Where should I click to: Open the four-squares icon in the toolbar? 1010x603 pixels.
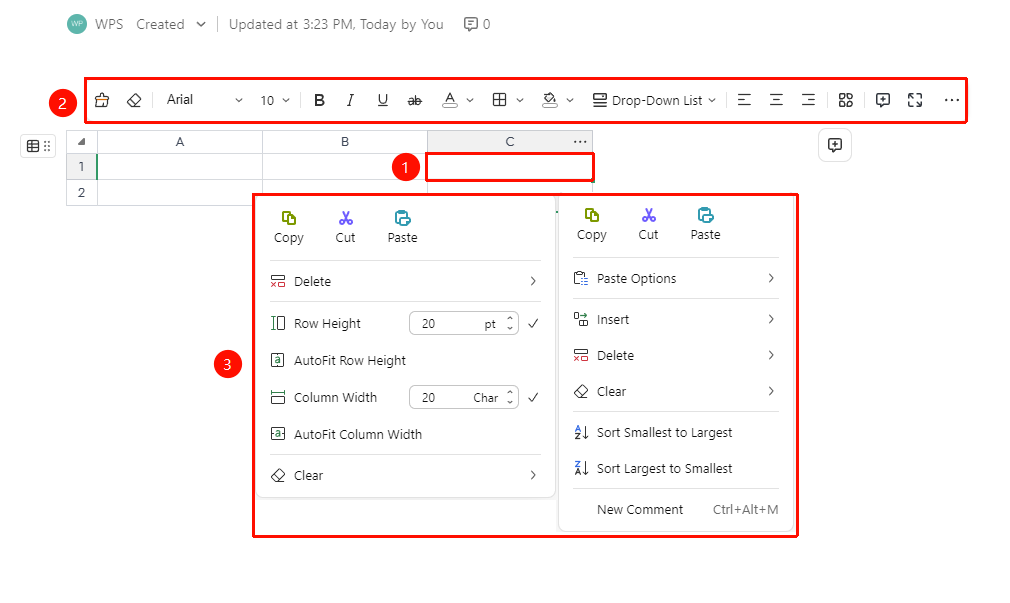(845, 100)
